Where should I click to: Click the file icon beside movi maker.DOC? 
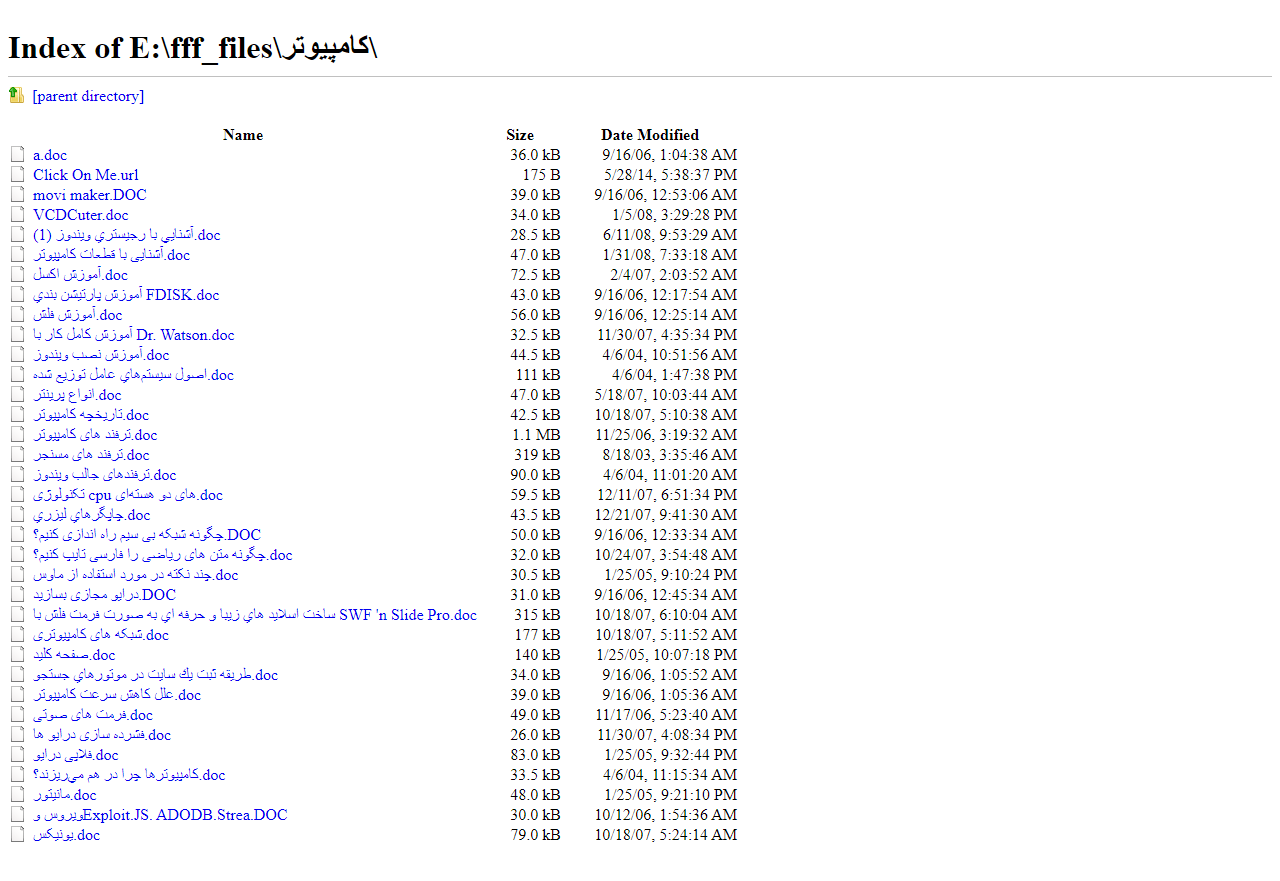point(17,195)
